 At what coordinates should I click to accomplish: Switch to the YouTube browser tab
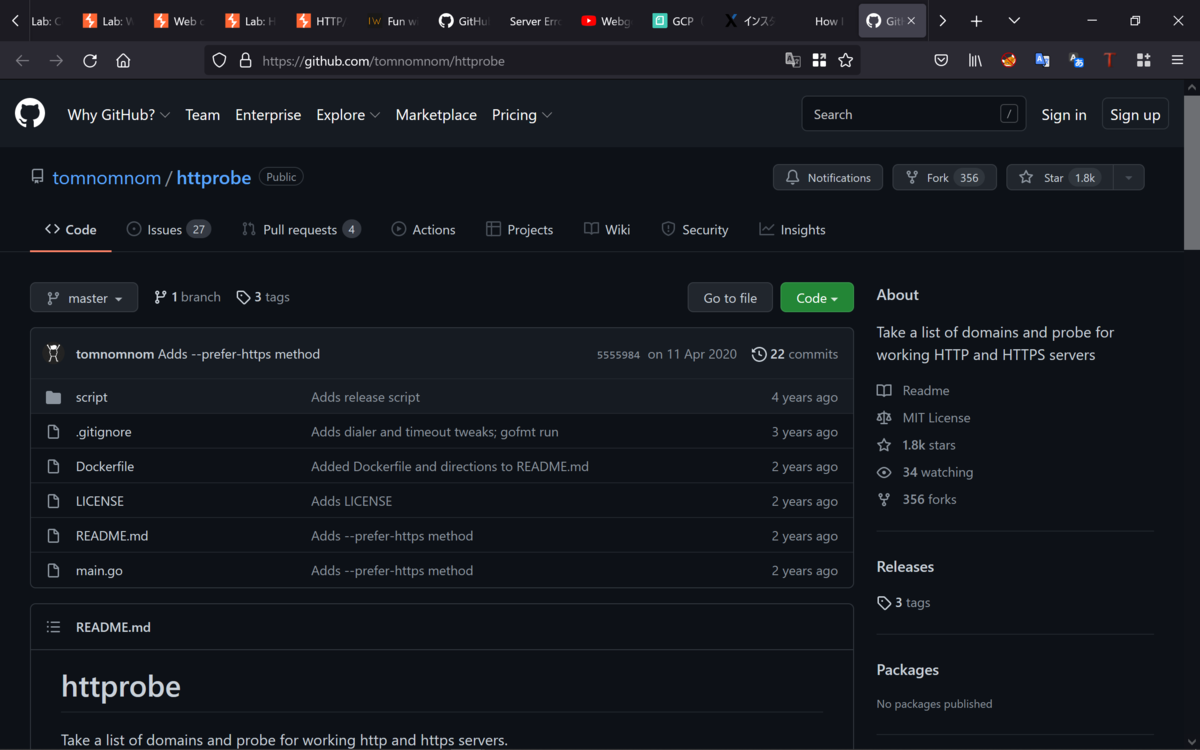607,21
